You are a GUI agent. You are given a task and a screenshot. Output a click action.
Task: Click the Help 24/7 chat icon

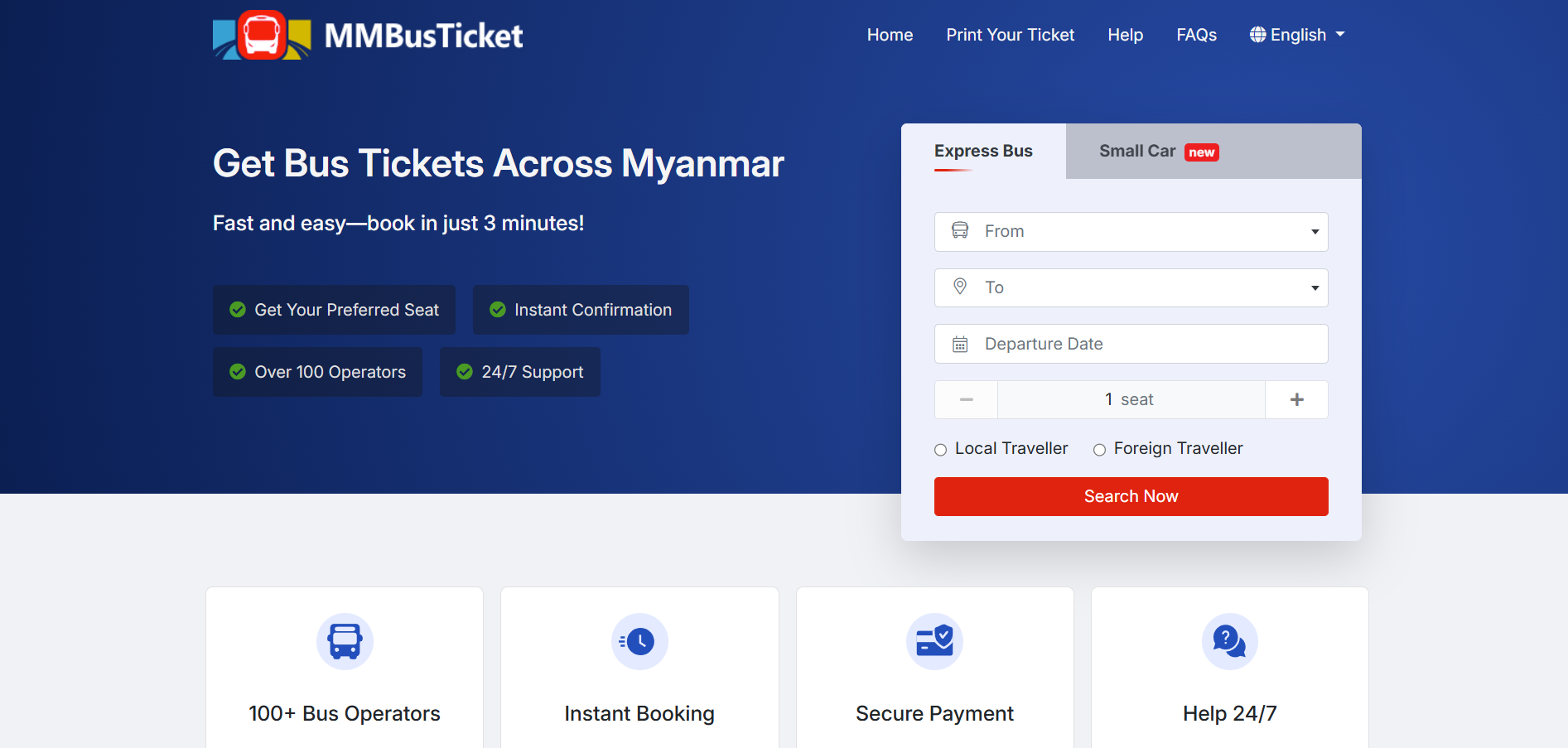point(1229,641)
